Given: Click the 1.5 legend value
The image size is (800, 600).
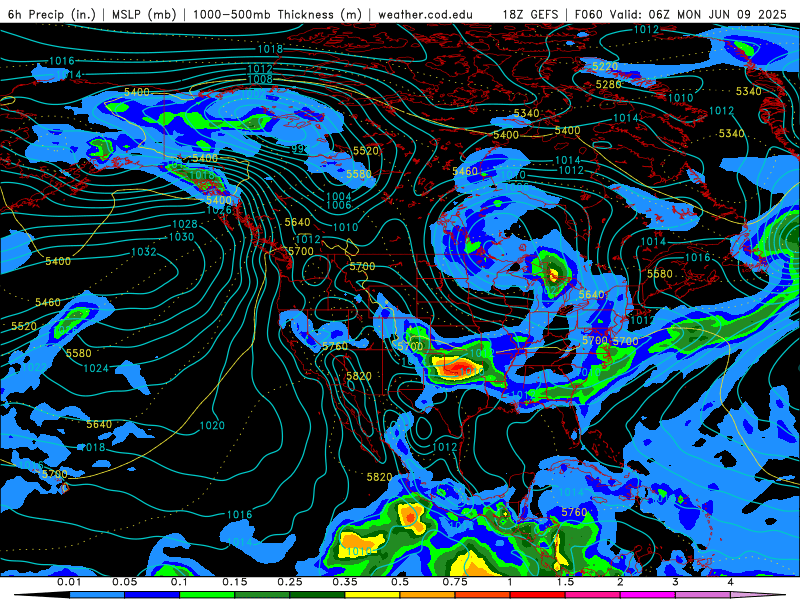Looking at the screenshot, I should (565, 582).
